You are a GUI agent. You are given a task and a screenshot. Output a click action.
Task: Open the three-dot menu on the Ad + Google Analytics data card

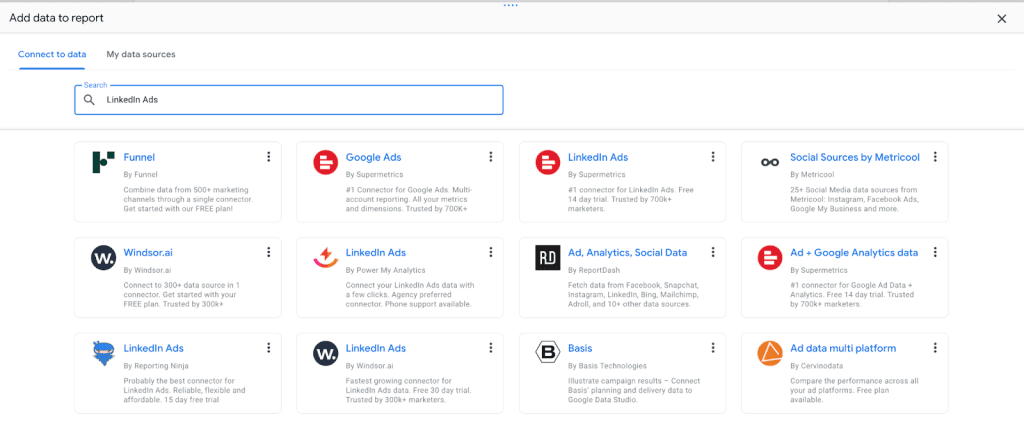tap(935, 252)
